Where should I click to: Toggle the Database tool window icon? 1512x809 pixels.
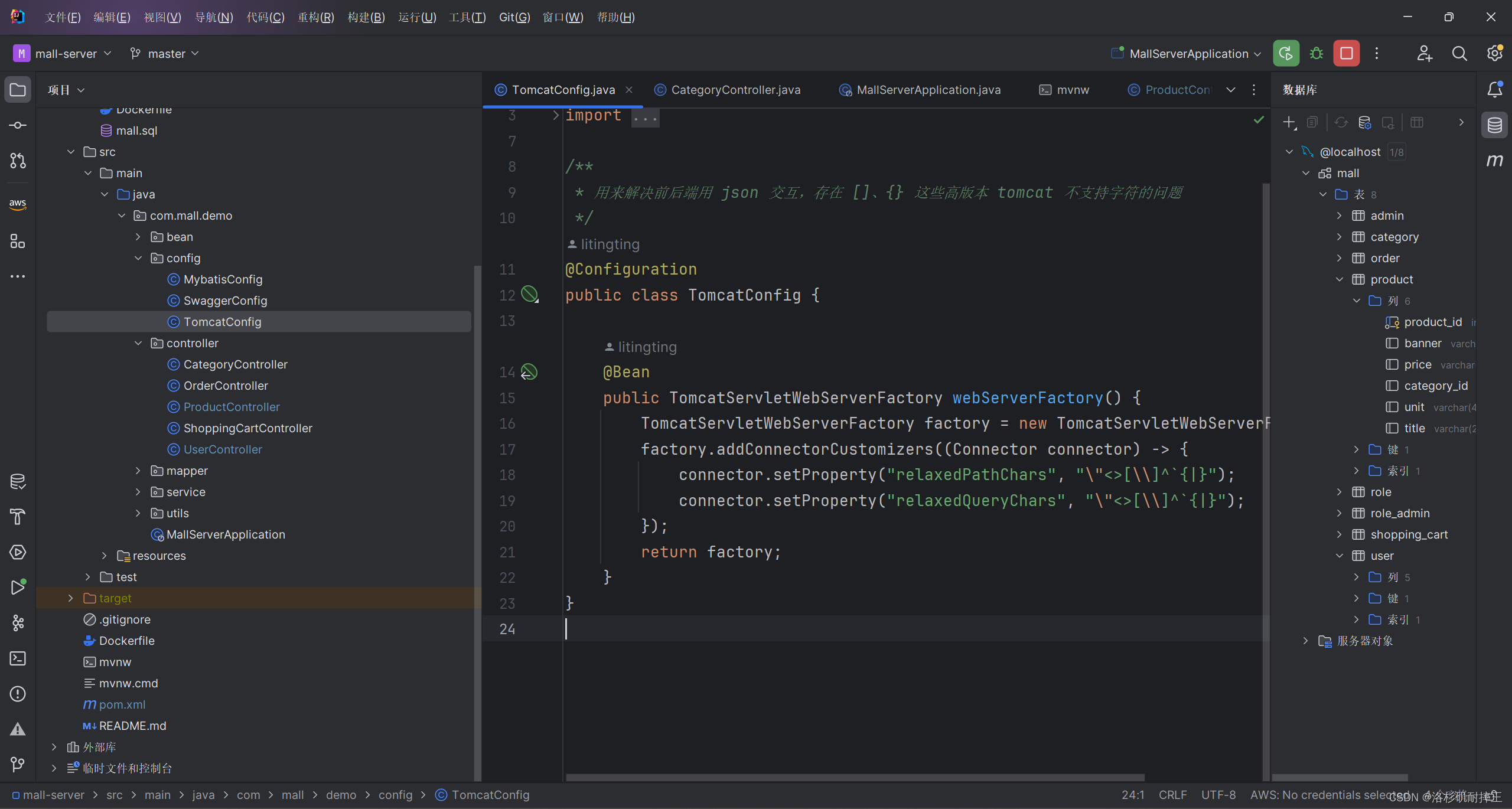pyautogui.click(x=1495, y=125)
